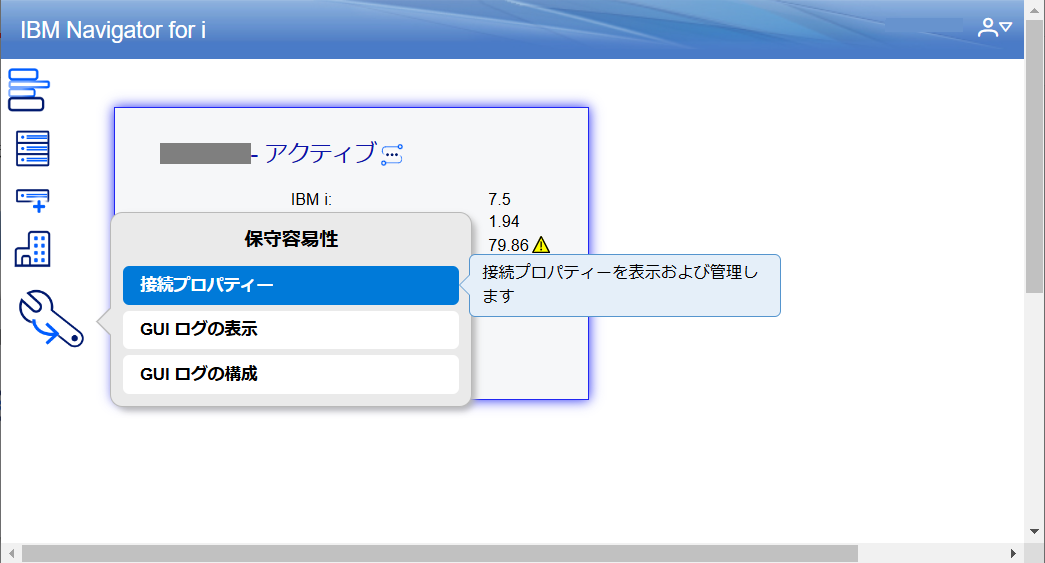Select 接続プロパティー menu item
The height and width of the screenshot is (563, 1045).
coord(291,285)
